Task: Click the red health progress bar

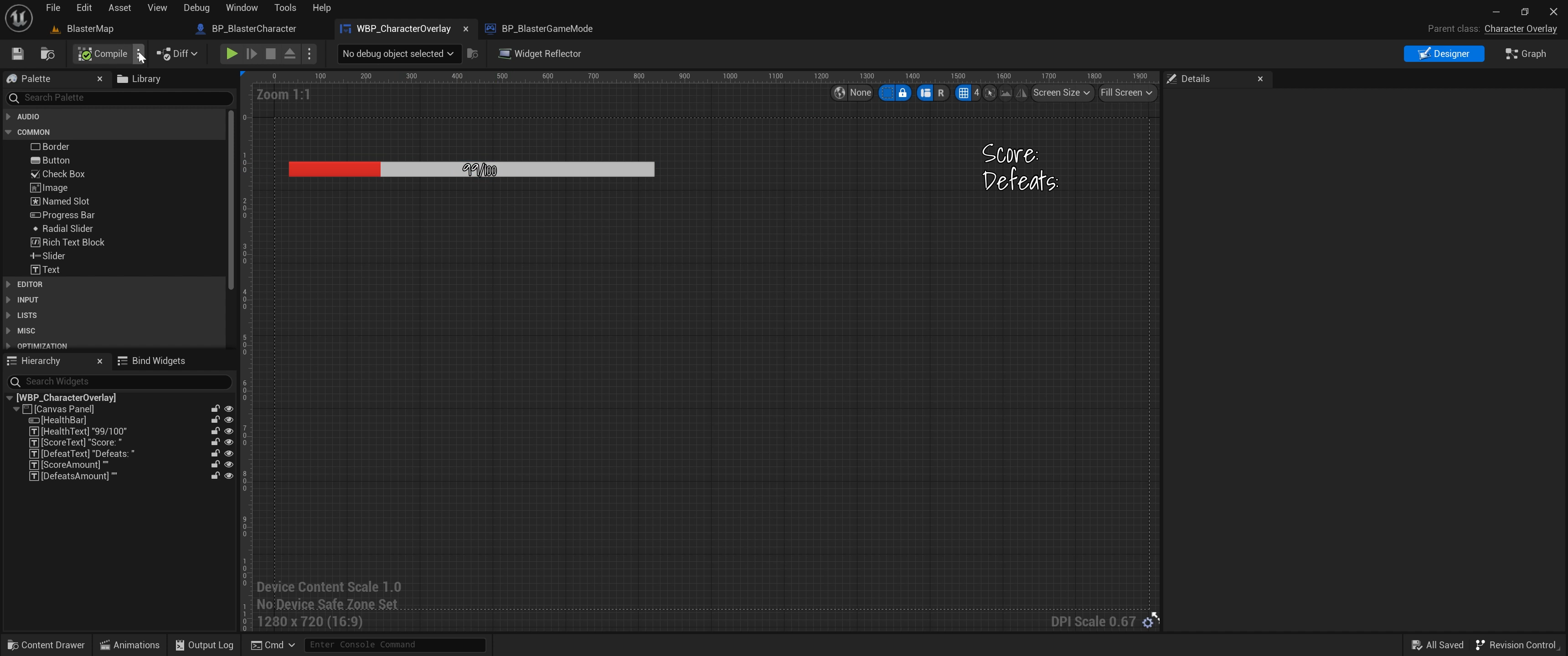Action: 334,169
